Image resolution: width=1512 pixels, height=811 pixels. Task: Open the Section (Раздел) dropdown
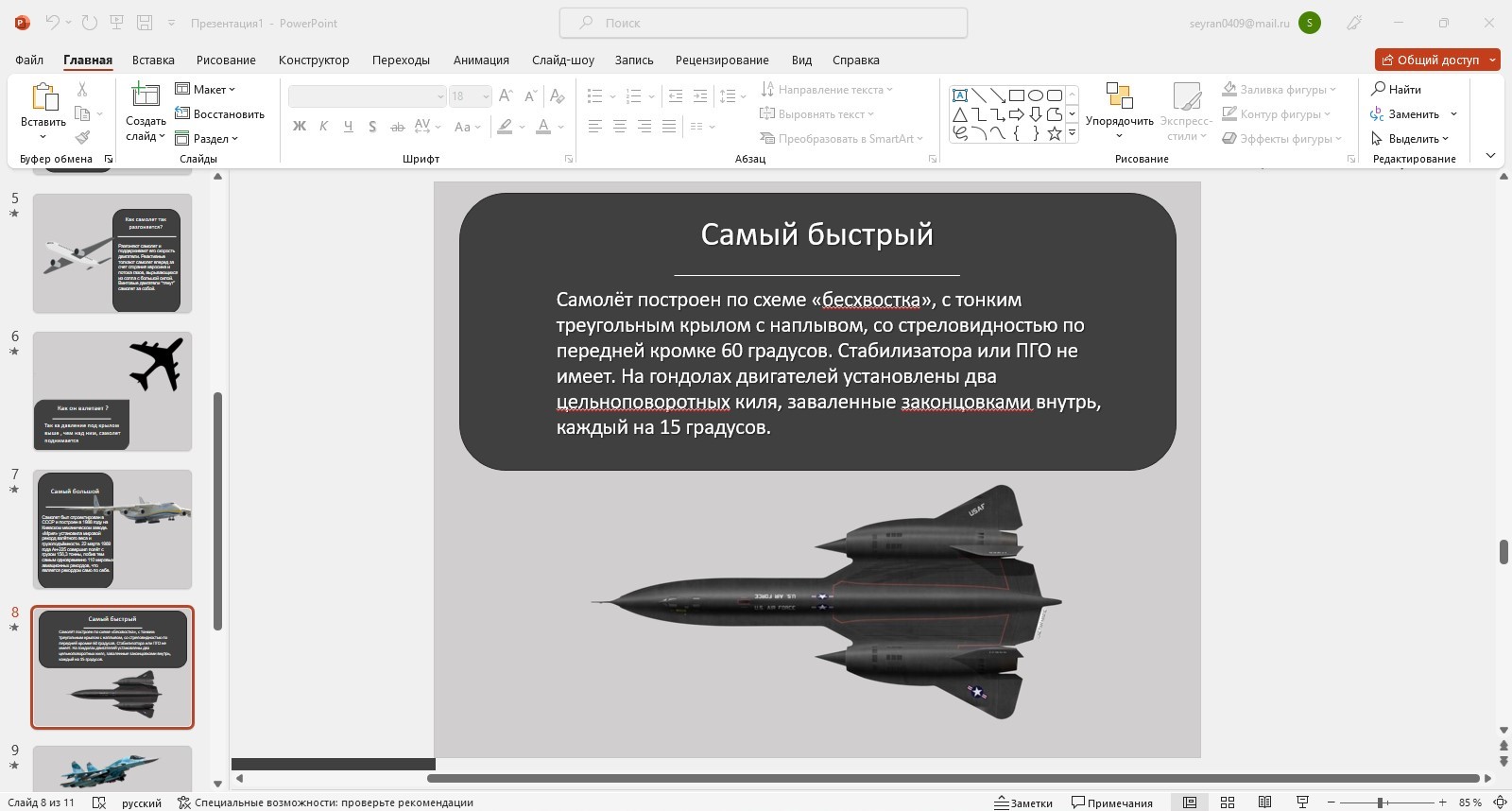pos(207,138)
